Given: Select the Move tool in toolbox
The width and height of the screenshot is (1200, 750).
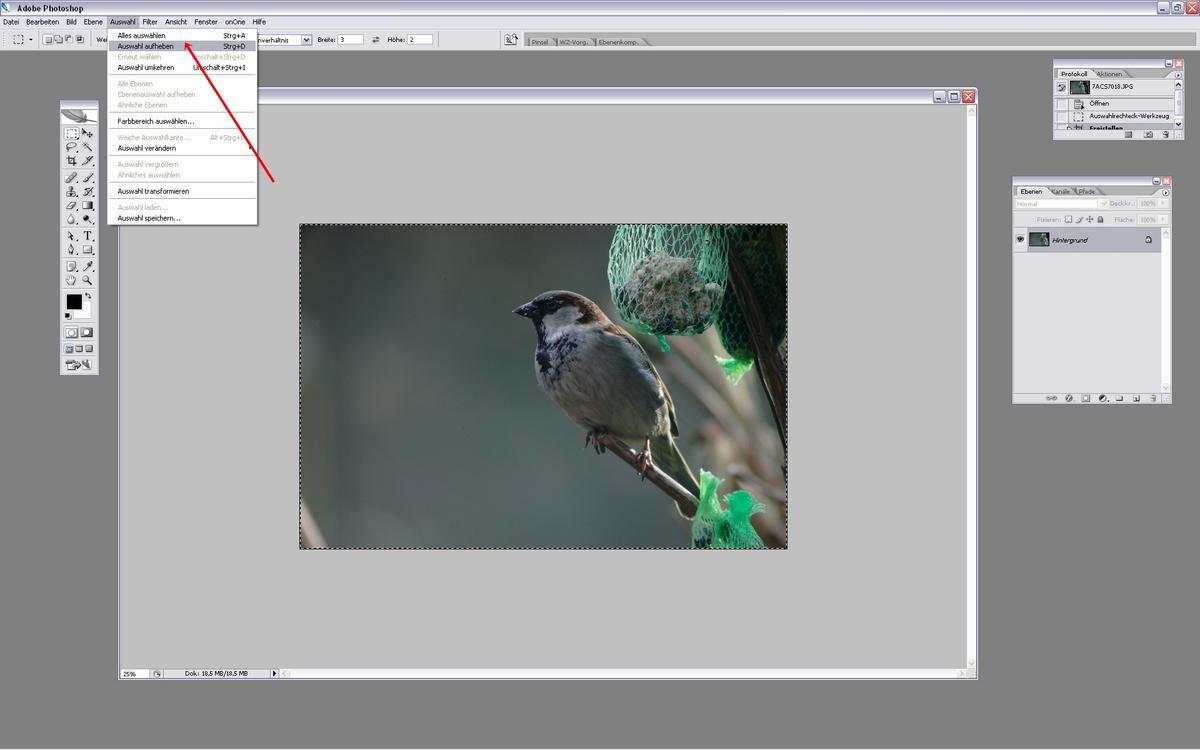Looking at the screenshot, I should tap(88, 133).
